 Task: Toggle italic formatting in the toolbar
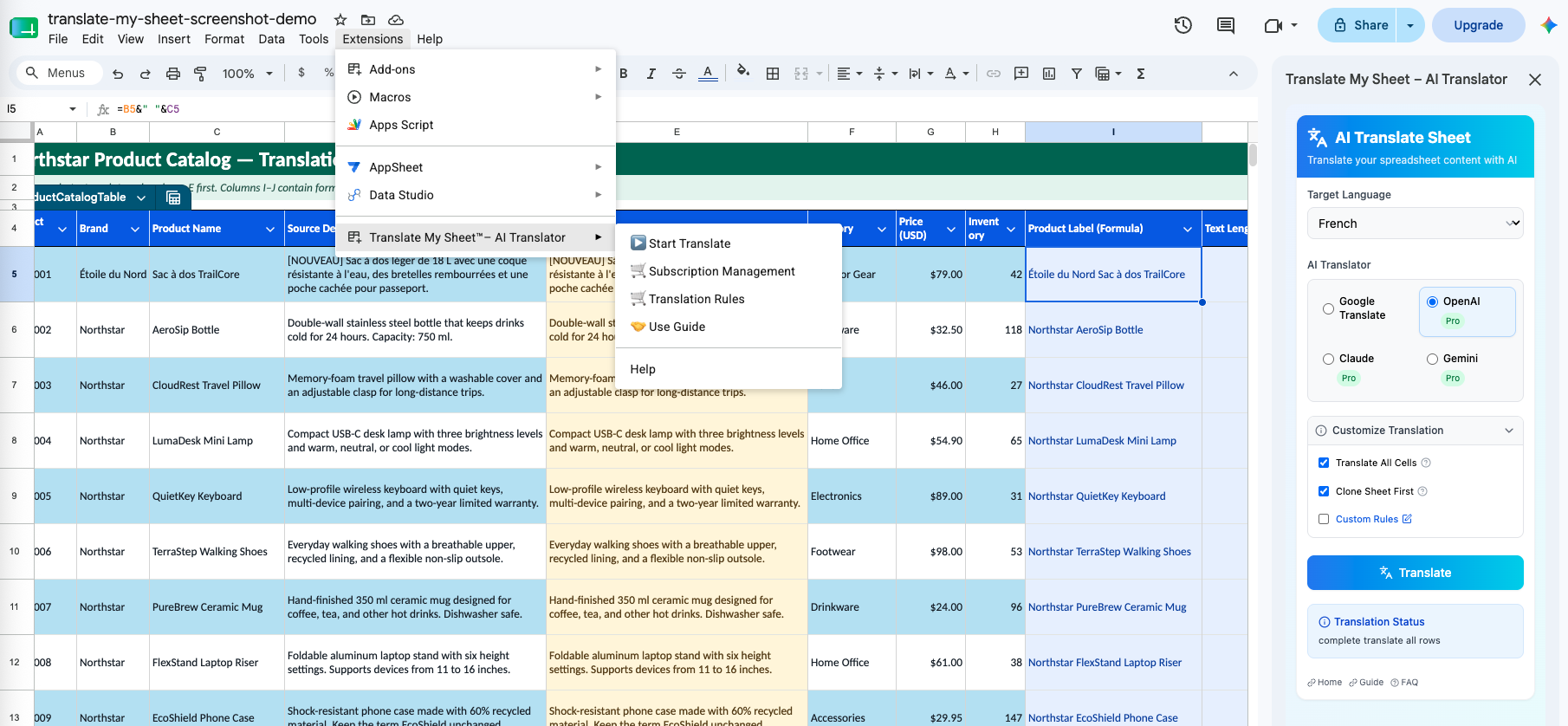point(651,74)
